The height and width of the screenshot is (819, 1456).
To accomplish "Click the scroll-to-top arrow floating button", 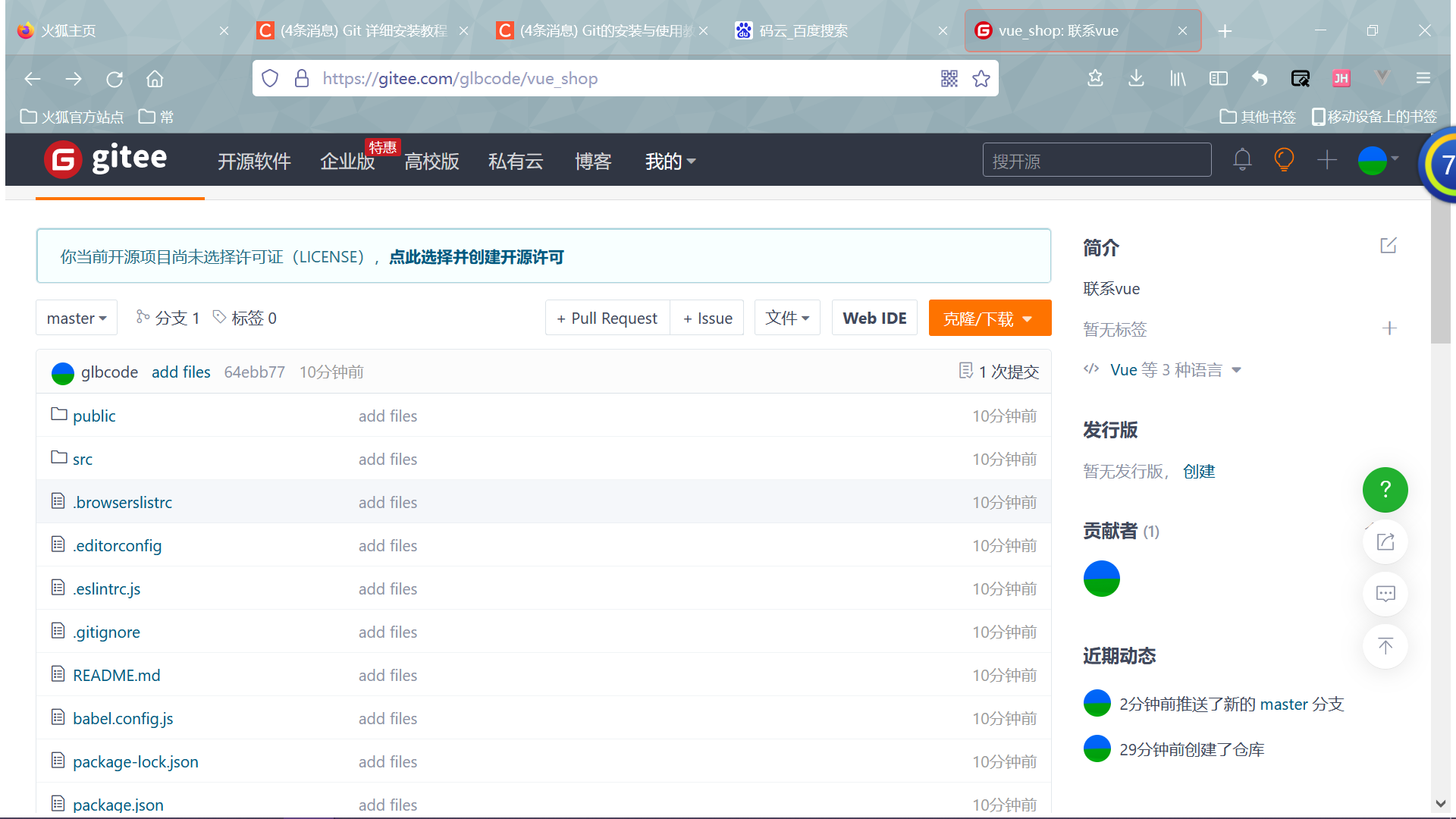I will tap(1385, 646).
